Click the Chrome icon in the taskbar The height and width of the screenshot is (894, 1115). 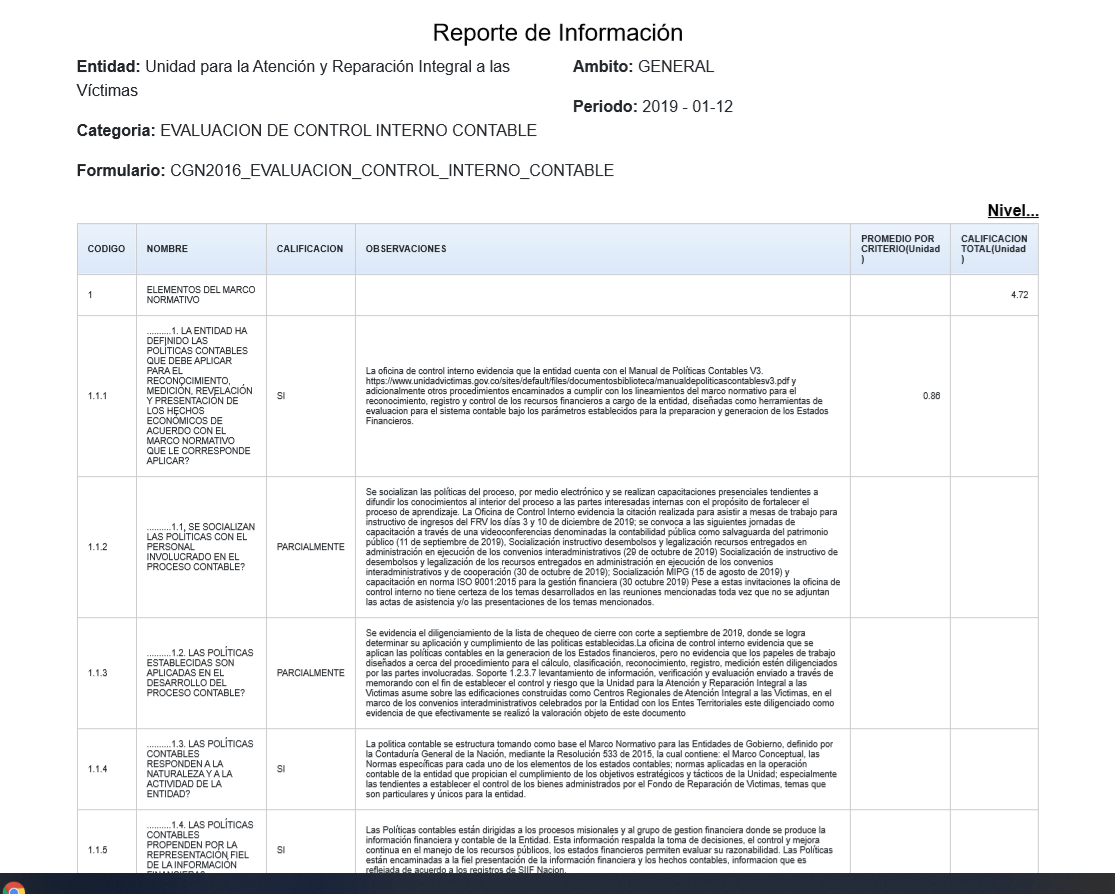[x=14, y=888]
